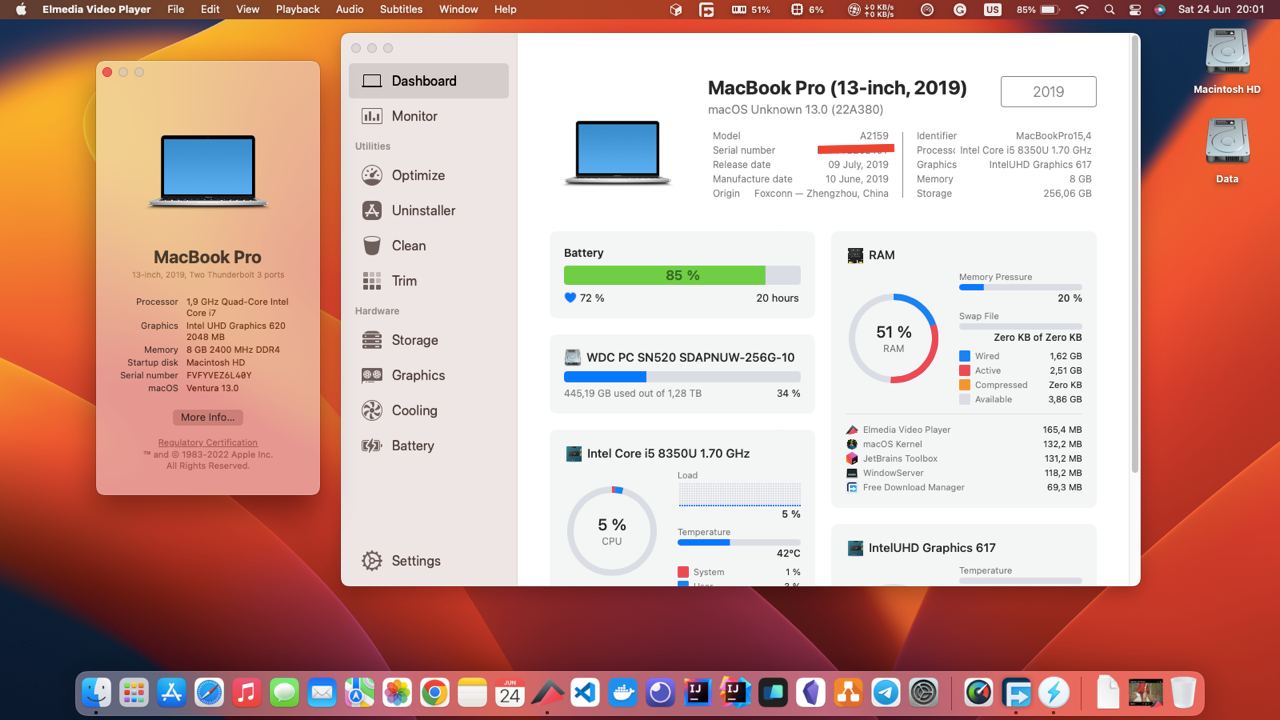Open Google Chrome from the dock
The width and height of the screenshot is (1280, 720).
[434, 692]
